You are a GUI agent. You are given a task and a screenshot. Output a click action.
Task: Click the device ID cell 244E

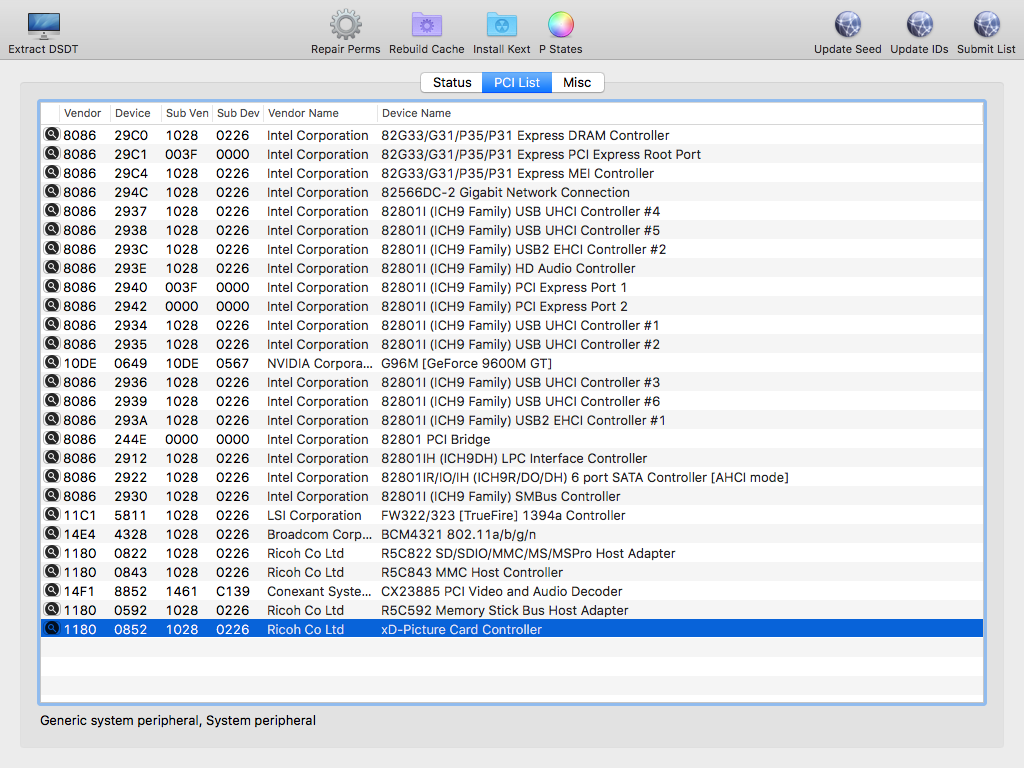[x=131, y=439]
